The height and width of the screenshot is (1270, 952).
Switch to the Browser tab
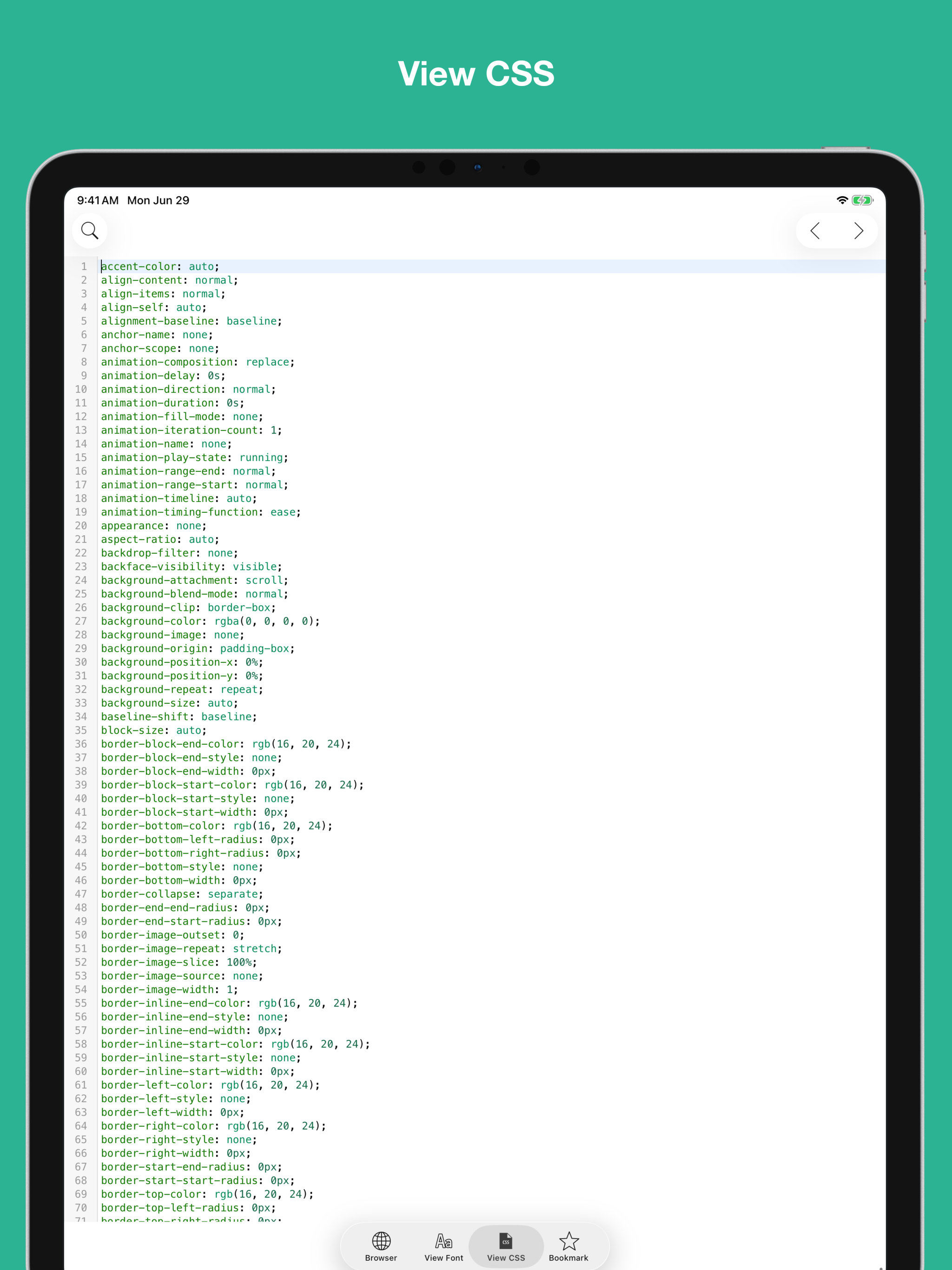tap(381, 1246)
